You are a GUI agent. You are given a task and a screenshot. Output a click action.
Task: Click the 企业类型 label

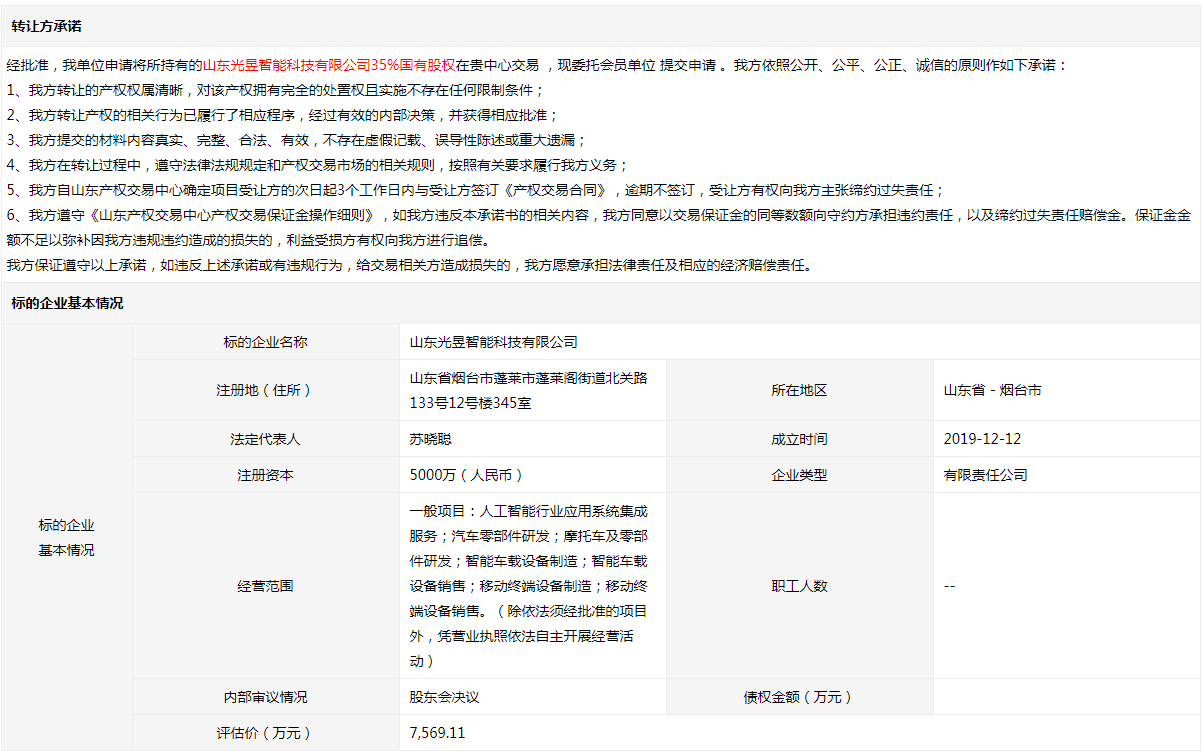[x=799, y=475]
